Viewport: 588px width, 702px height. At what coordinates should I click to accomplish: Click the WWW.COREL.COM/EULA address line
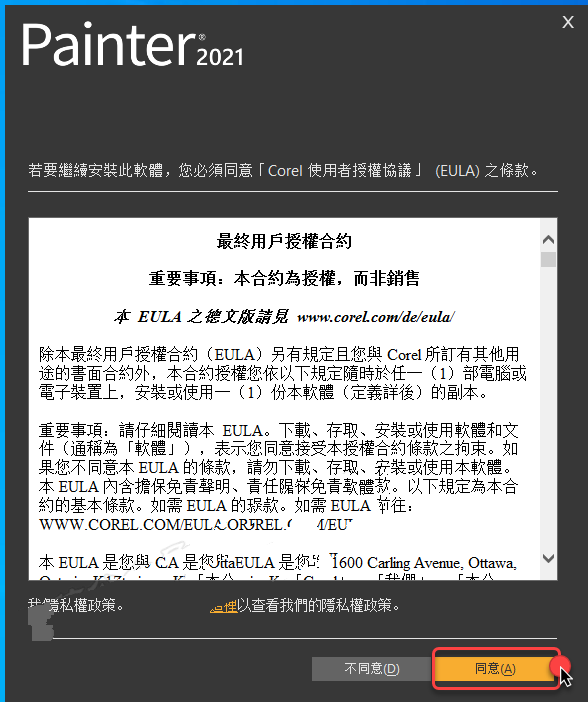click(196, 524)
